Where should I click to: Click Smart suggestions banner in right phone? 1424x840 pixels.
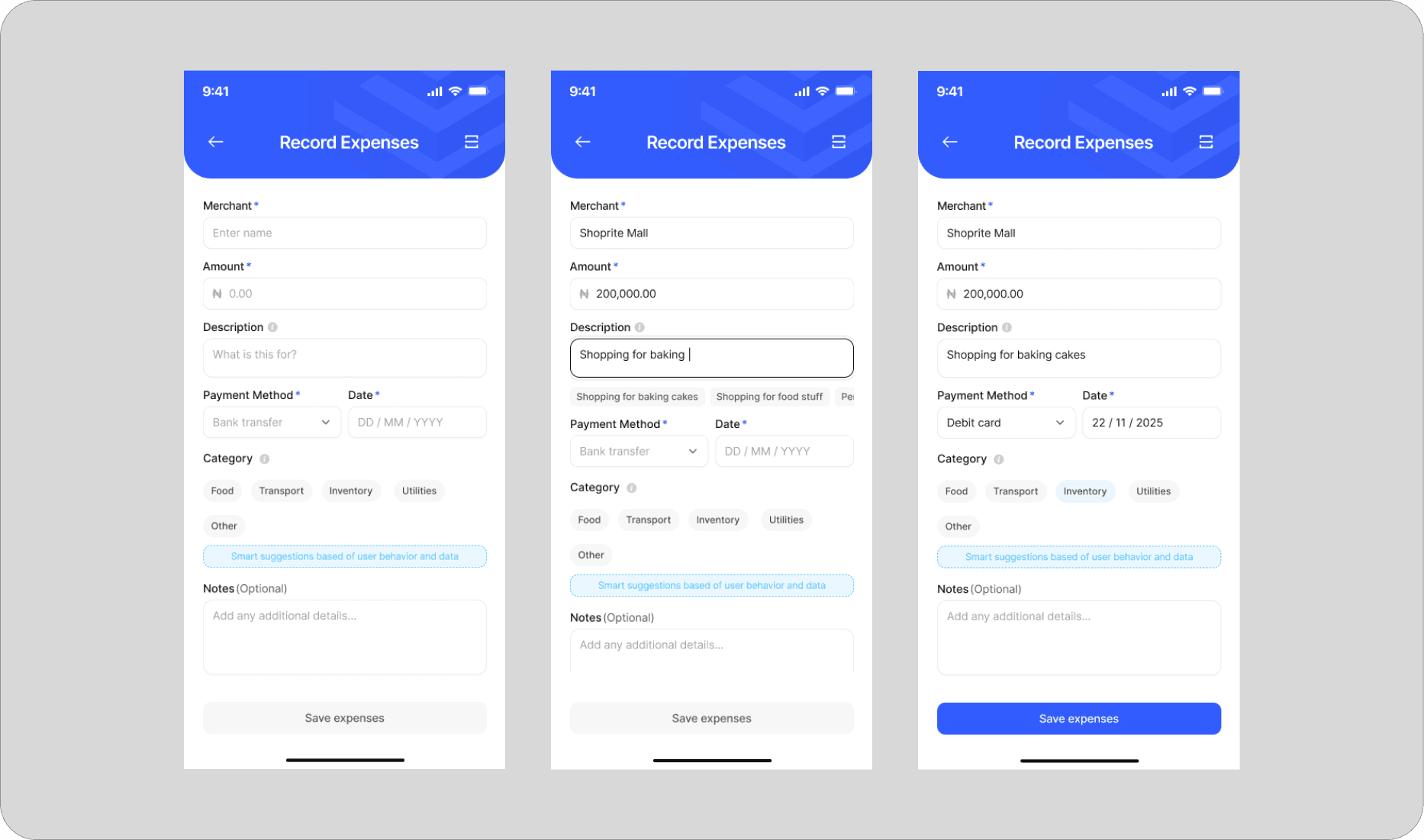click(1079, 557)
